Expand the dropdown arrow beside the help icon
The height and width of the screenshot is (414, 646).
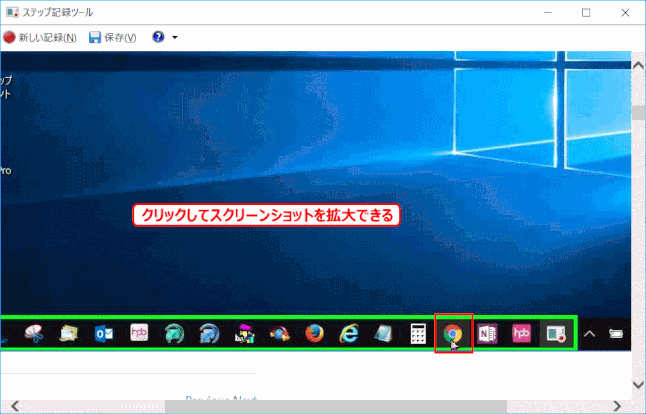[x=175, y=37]
